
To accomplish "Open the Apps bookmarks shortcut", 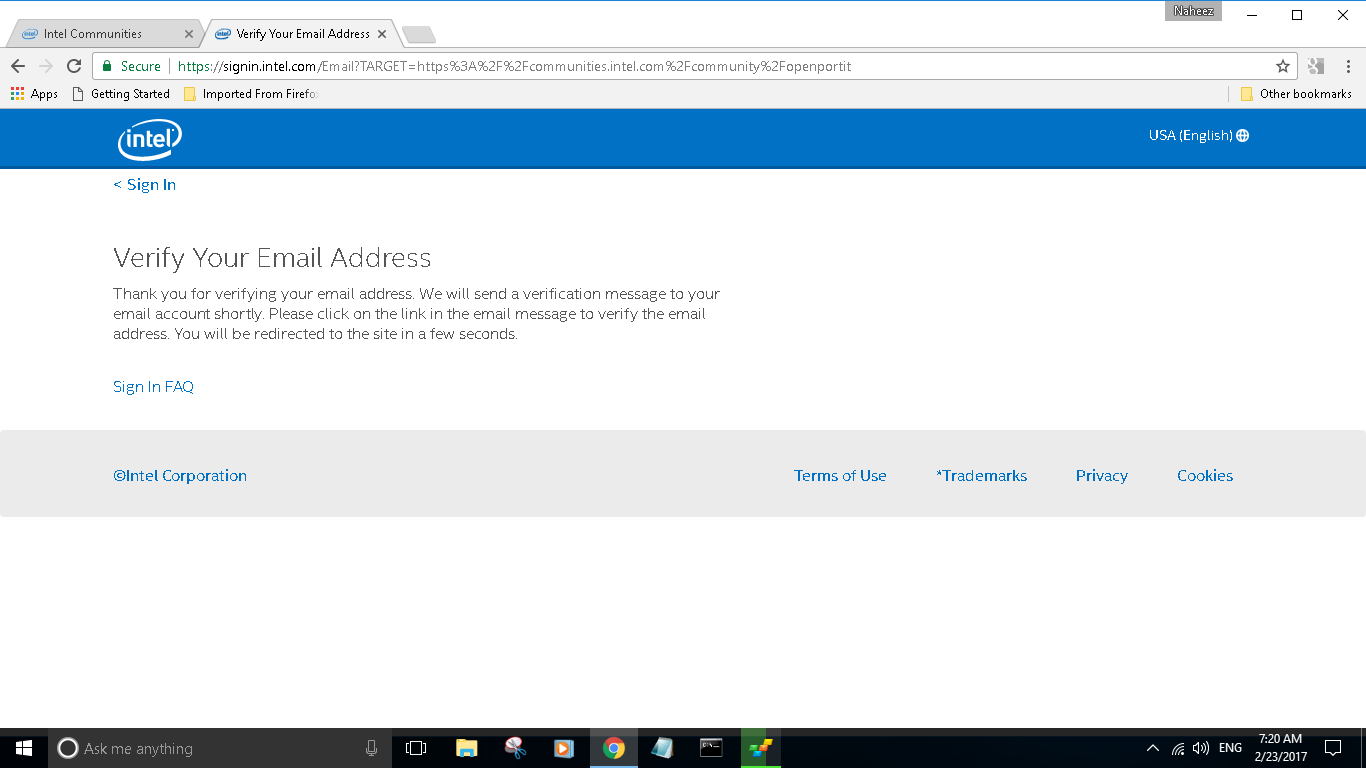I will click(x=34, y=94).
